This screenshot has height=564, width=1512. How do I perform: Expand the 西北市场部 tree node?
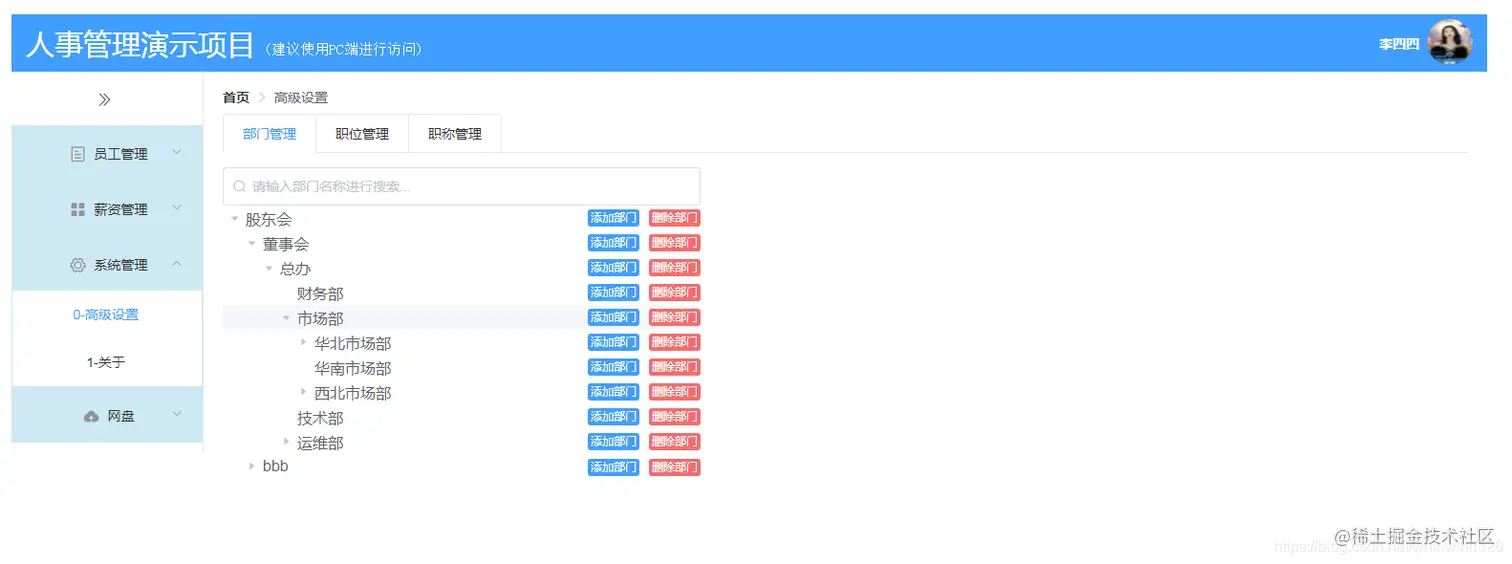(x=304, y=393)
